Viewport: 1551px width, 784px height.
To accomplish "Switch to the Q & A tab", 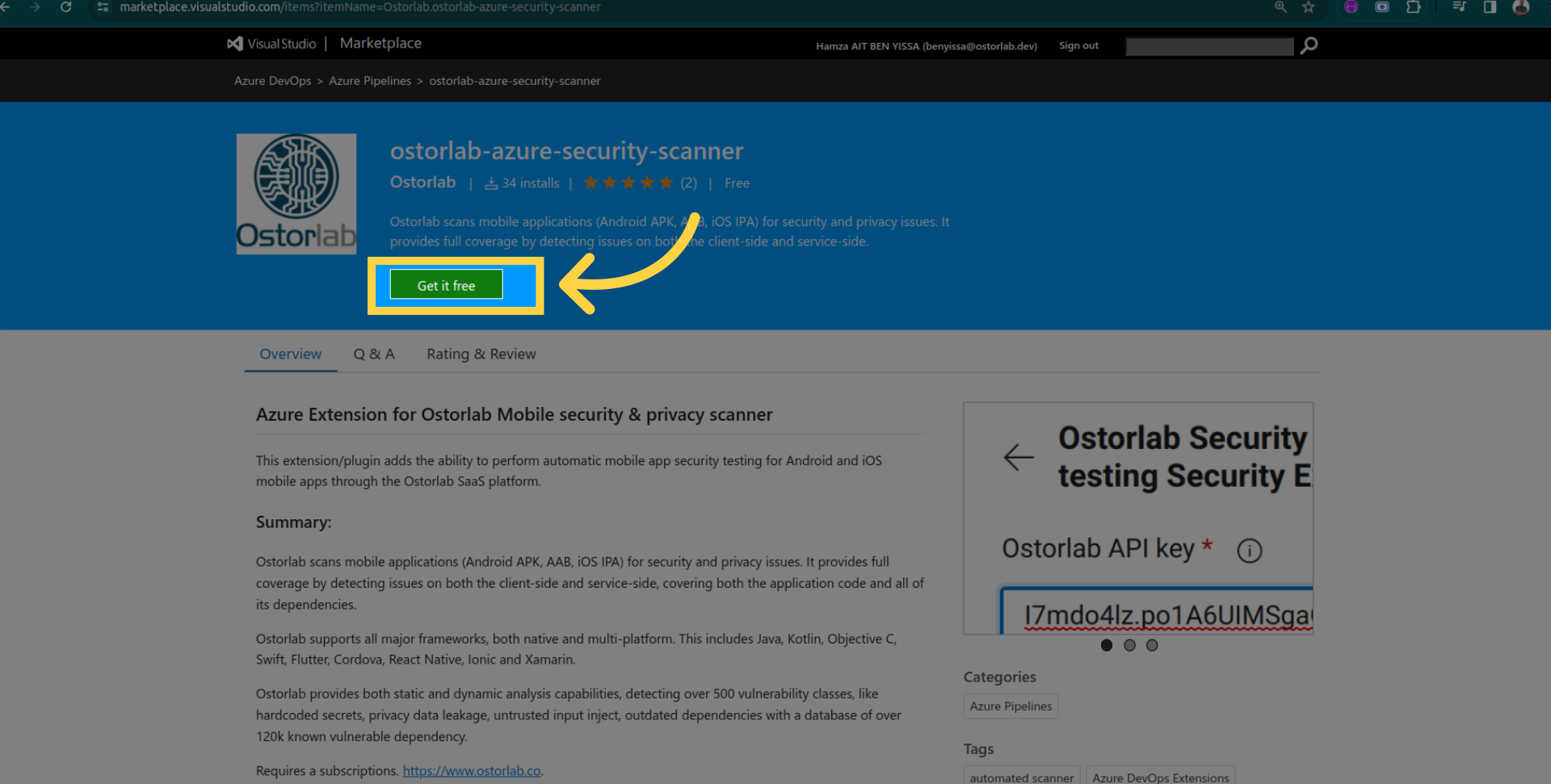I will pyautogui.click(x=374, y=354).
